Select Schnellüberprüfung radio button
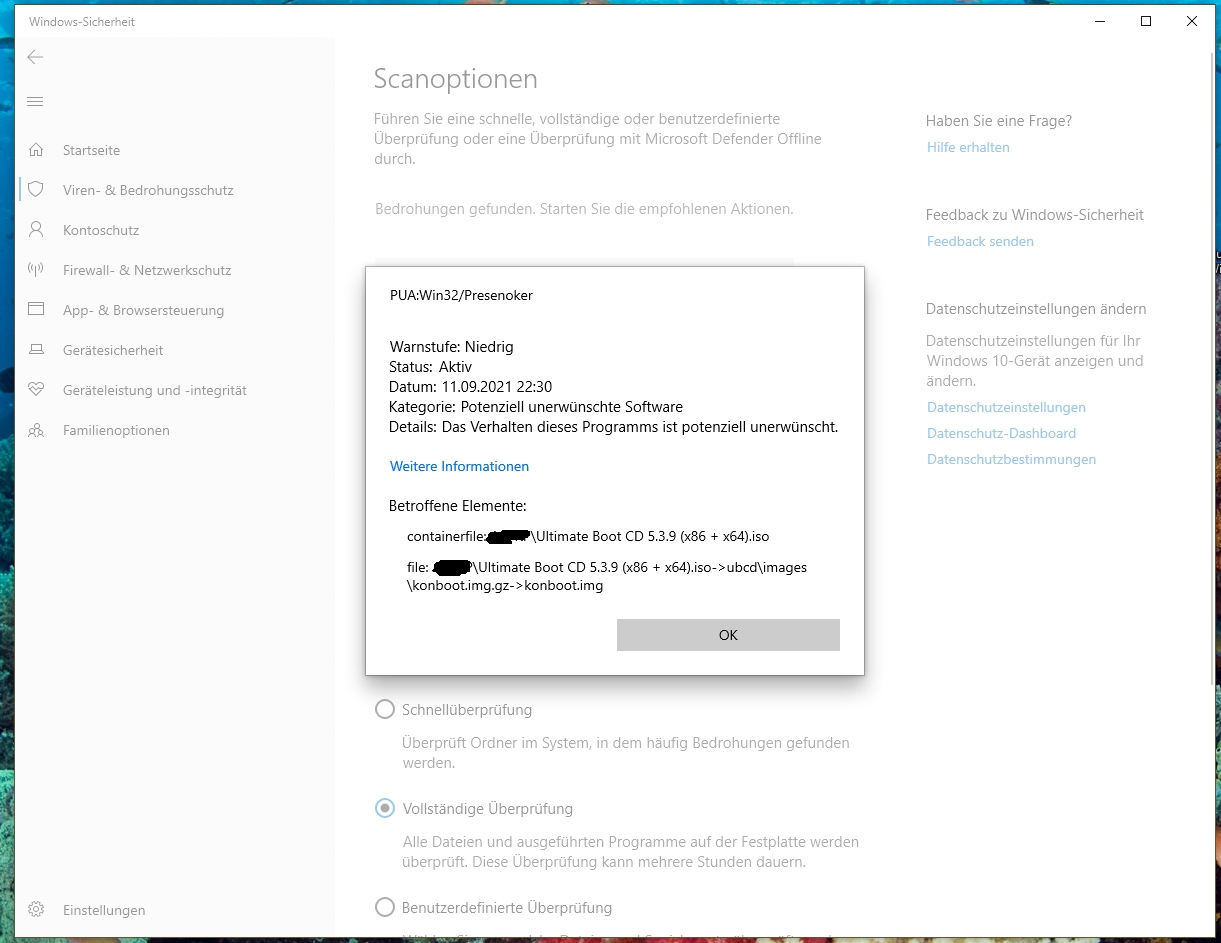Image resolution: width=1221 pixels, height=943 pixels. click(384, 709)
